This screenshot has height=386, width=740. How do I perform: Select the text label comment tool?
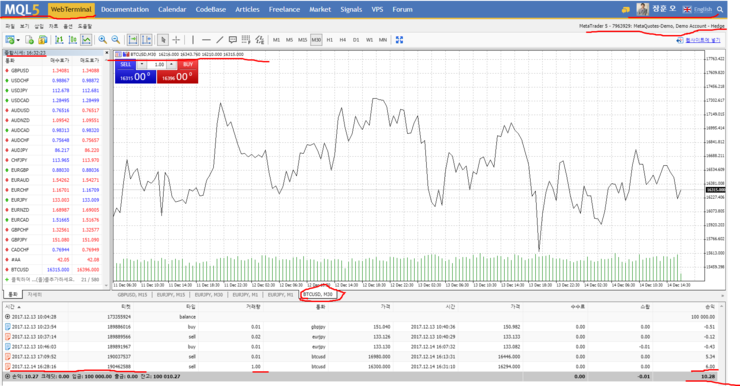pos(233,40)
